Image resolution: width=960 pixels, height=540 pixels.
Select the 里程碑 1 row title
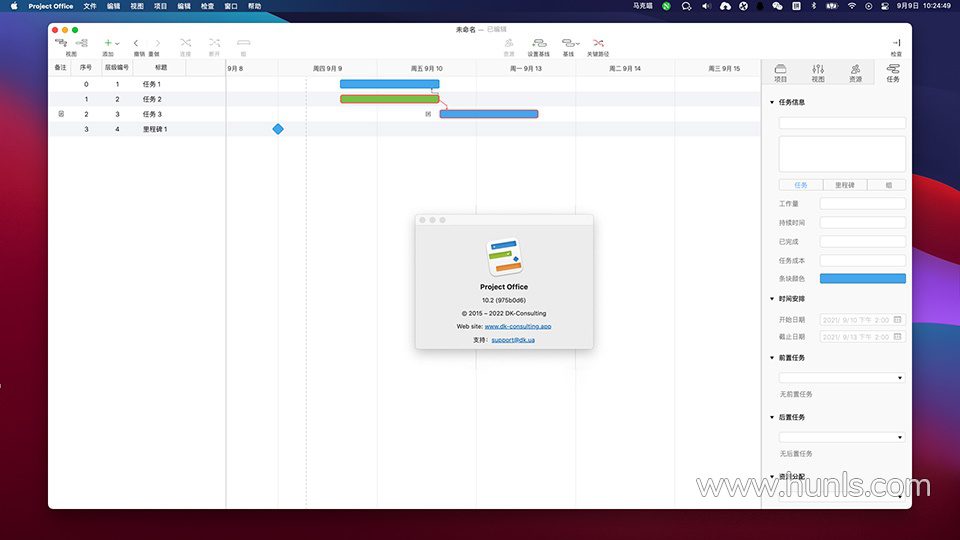point(155,129)
